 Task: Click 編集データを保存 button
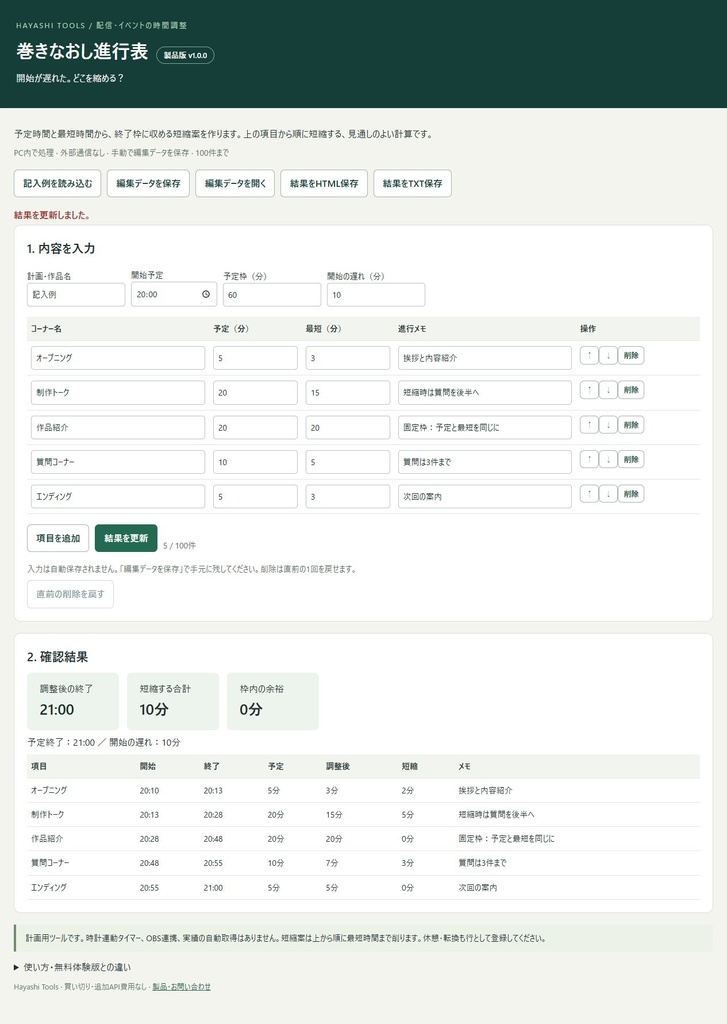click(x=148, y=184)
